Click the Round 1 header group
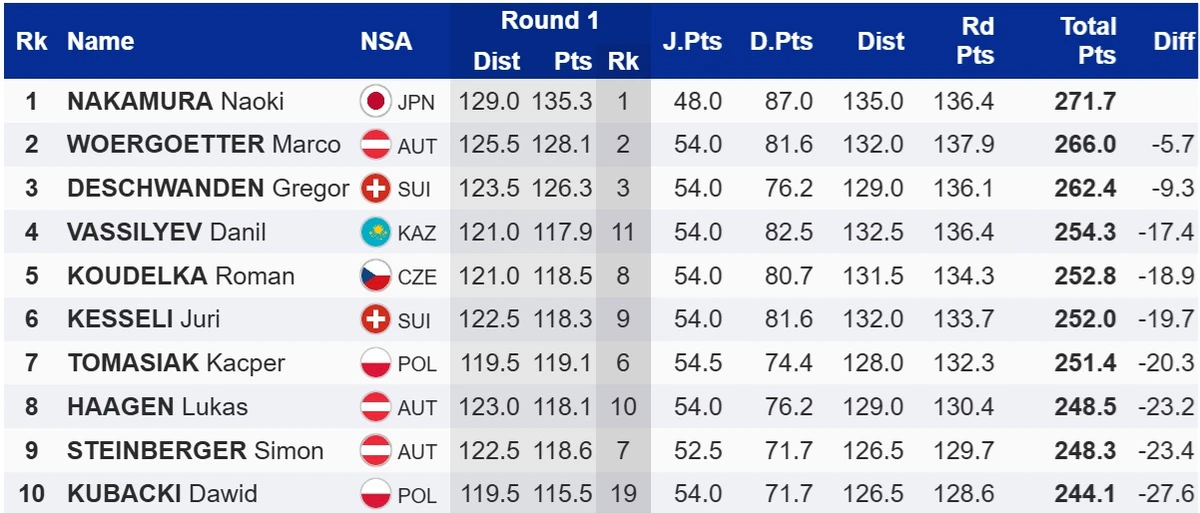The image size is (1200, 513). click(549, 20)
